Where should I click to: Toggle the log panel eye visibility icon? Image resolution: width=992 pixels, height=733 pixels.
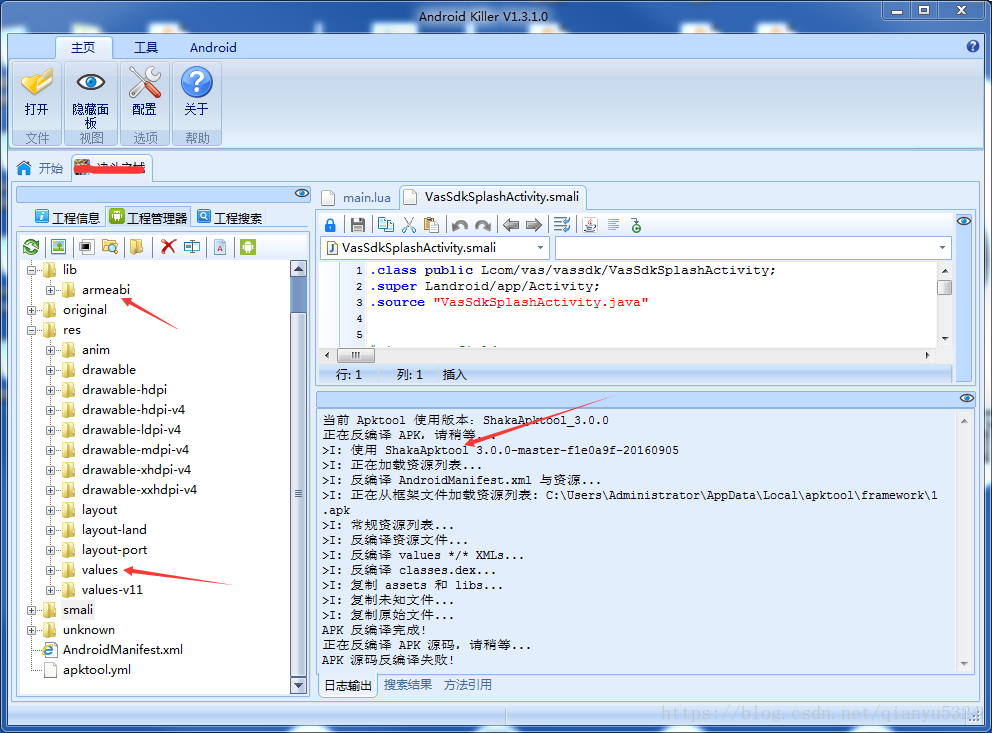click(967, 398)
